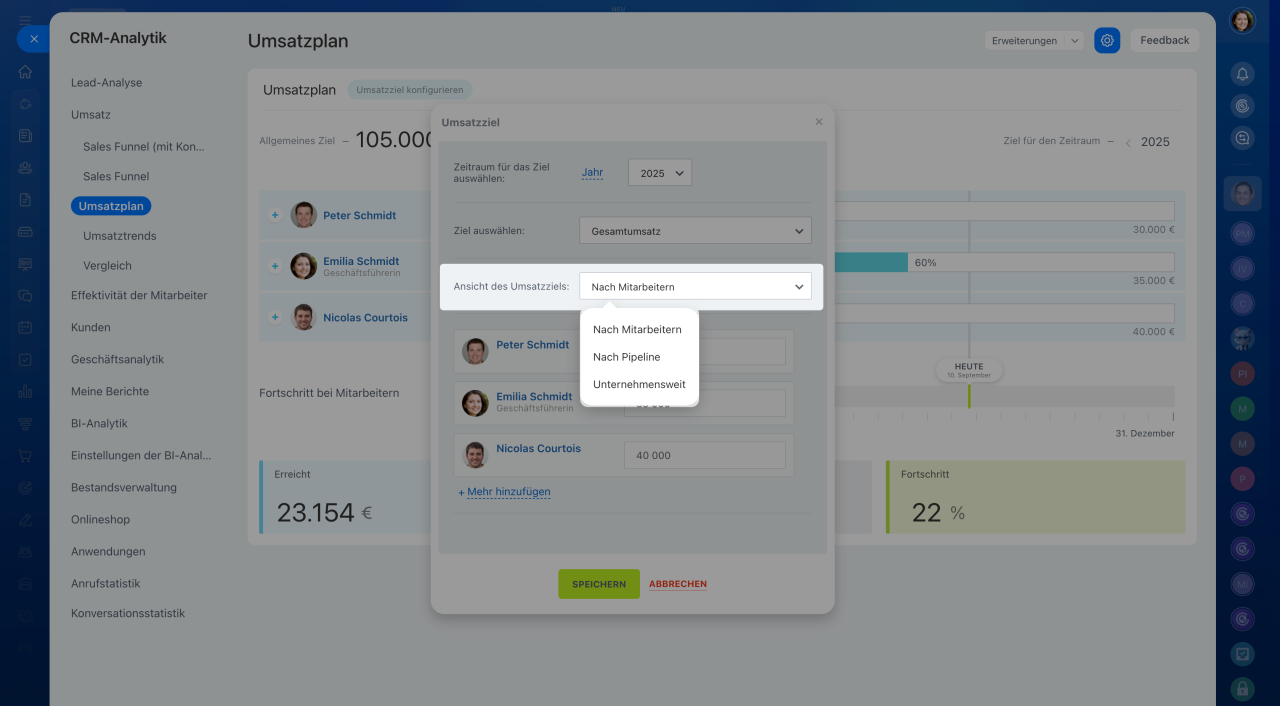Open Vergleich in the sidebar

pos(107,266)
